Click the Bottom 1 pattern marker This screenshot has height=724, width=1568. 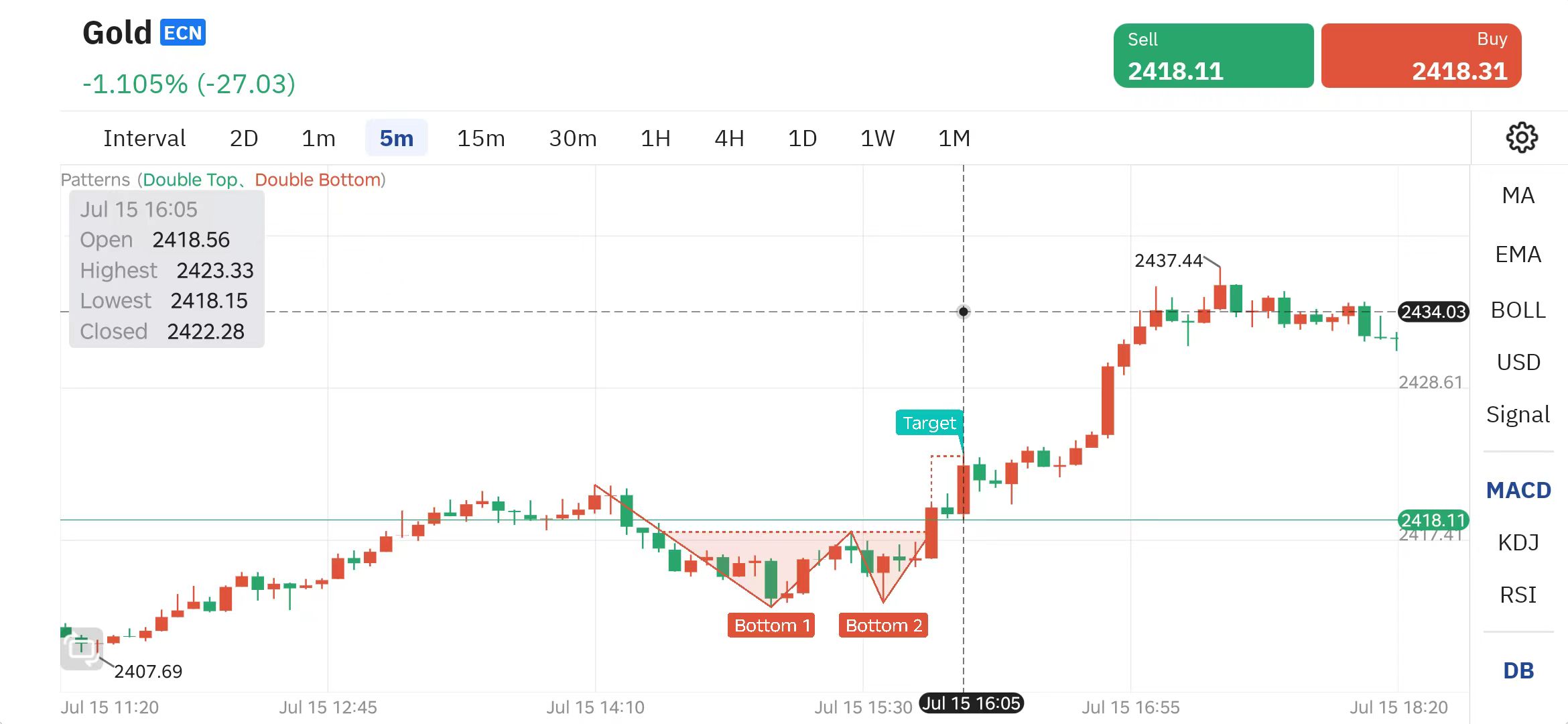click(x=771, y=625)
